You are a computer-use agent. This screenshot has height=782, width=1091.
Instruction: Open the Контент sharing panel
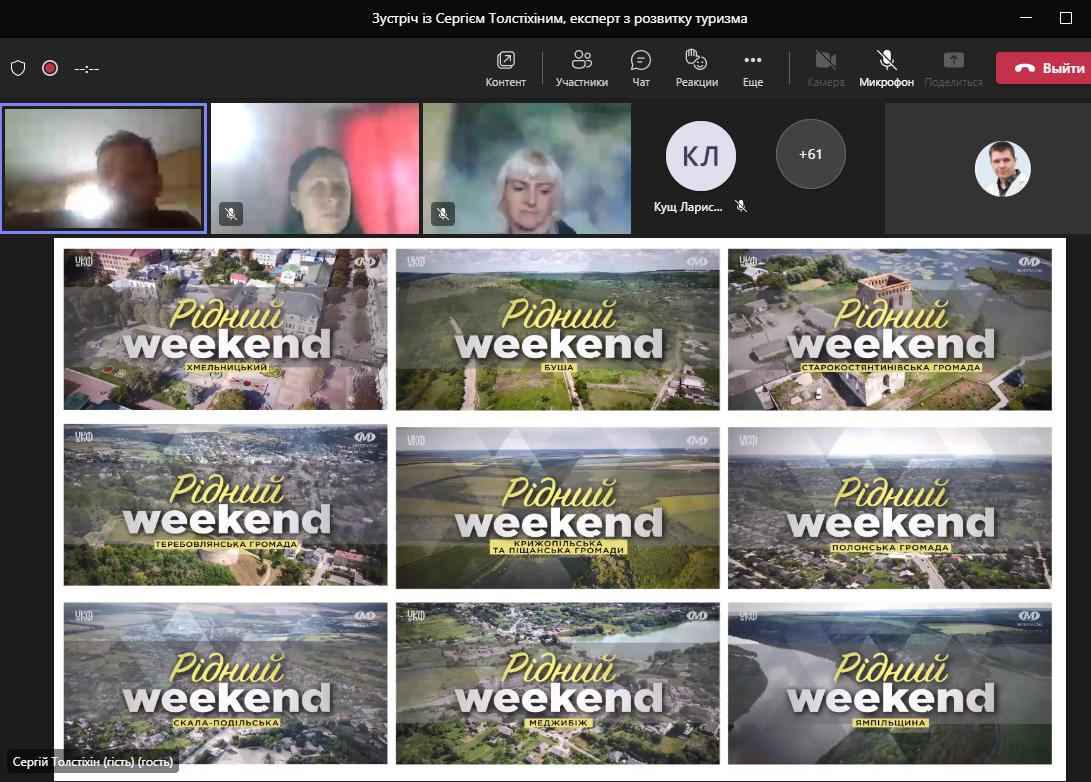(505, 68)
